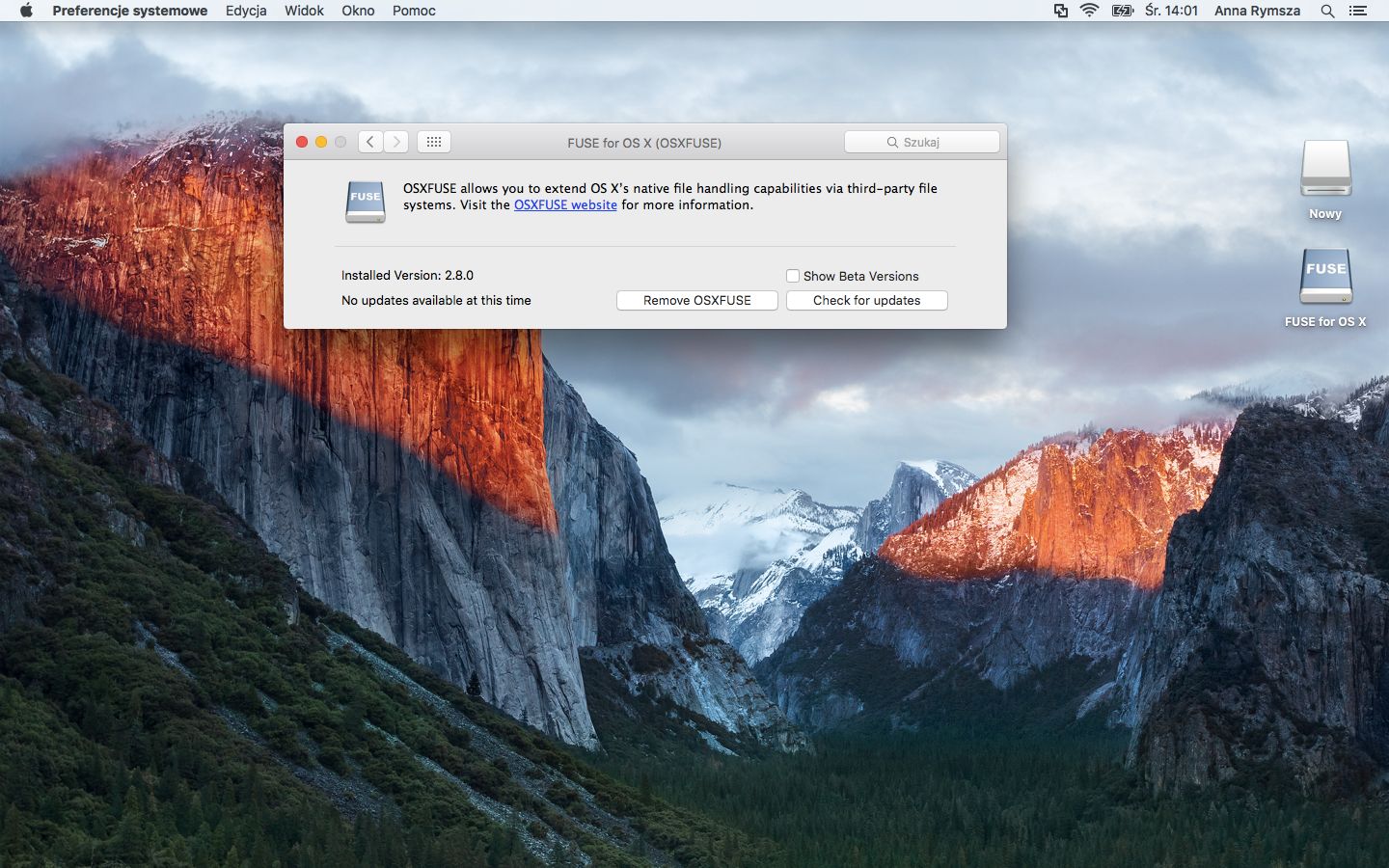Open Notification Center list icon
The width and height of the screenshot is (1389, 868).
point(1358,11)
